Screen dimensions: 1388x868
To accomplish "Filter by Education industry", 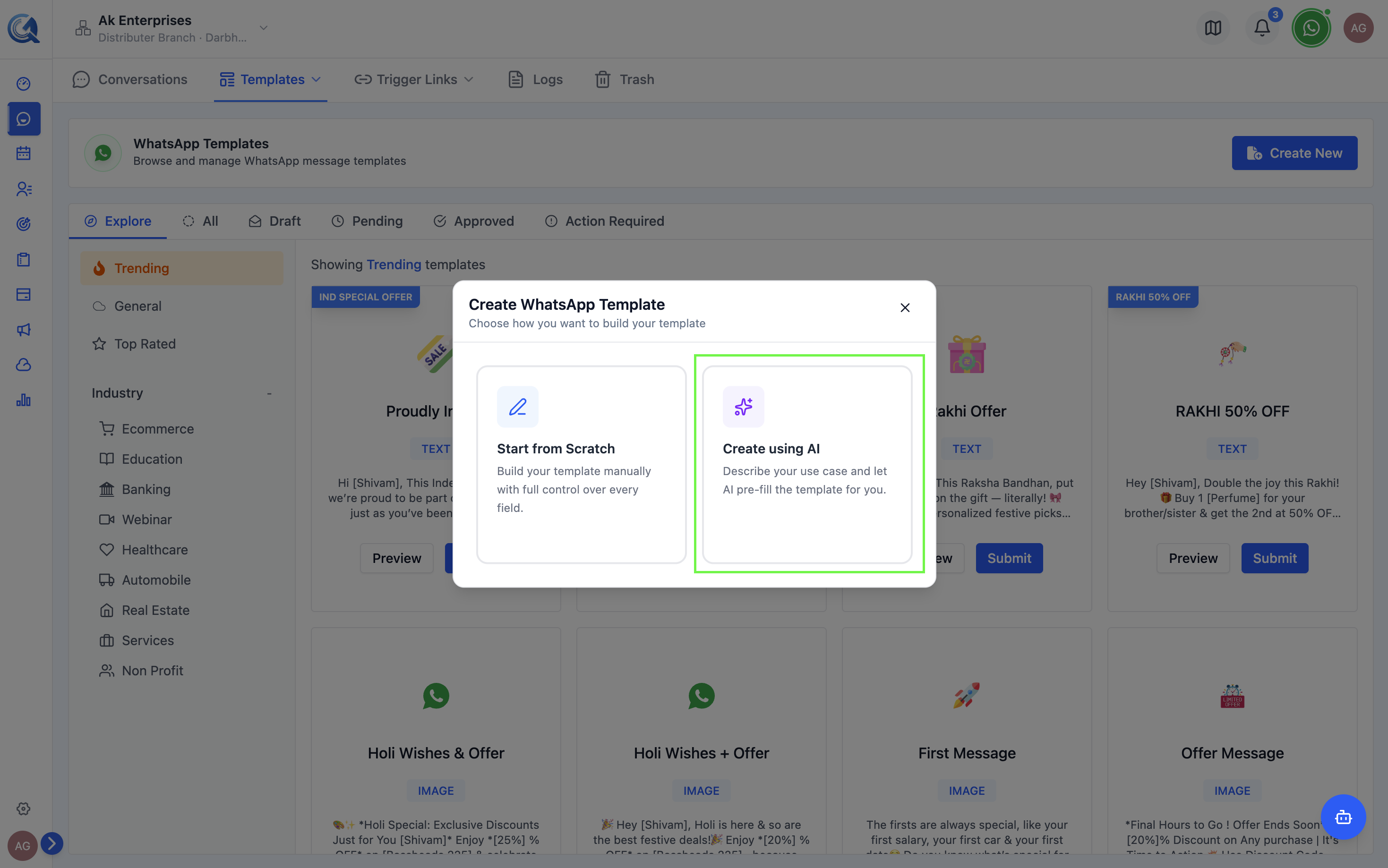I will 141,459.
